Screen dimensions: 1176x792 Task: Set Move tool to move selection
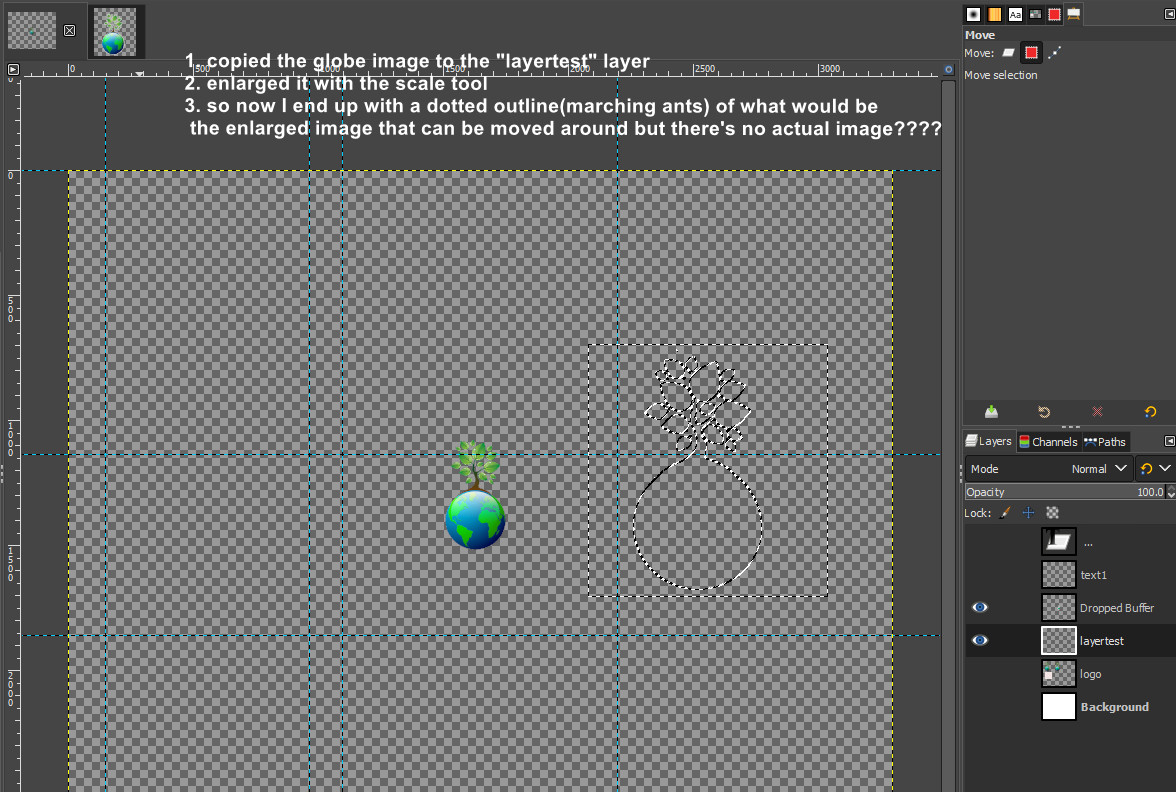pyautogui.click(x=1031, y=52)
